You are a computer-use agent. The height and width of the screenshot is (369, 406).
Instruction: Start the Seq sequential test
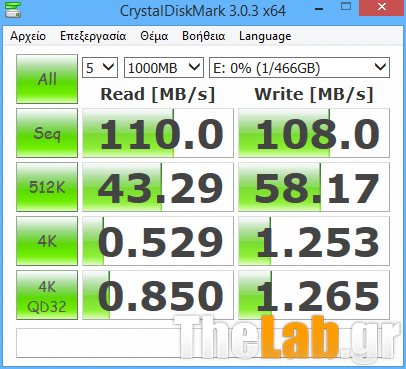(47, 133)
